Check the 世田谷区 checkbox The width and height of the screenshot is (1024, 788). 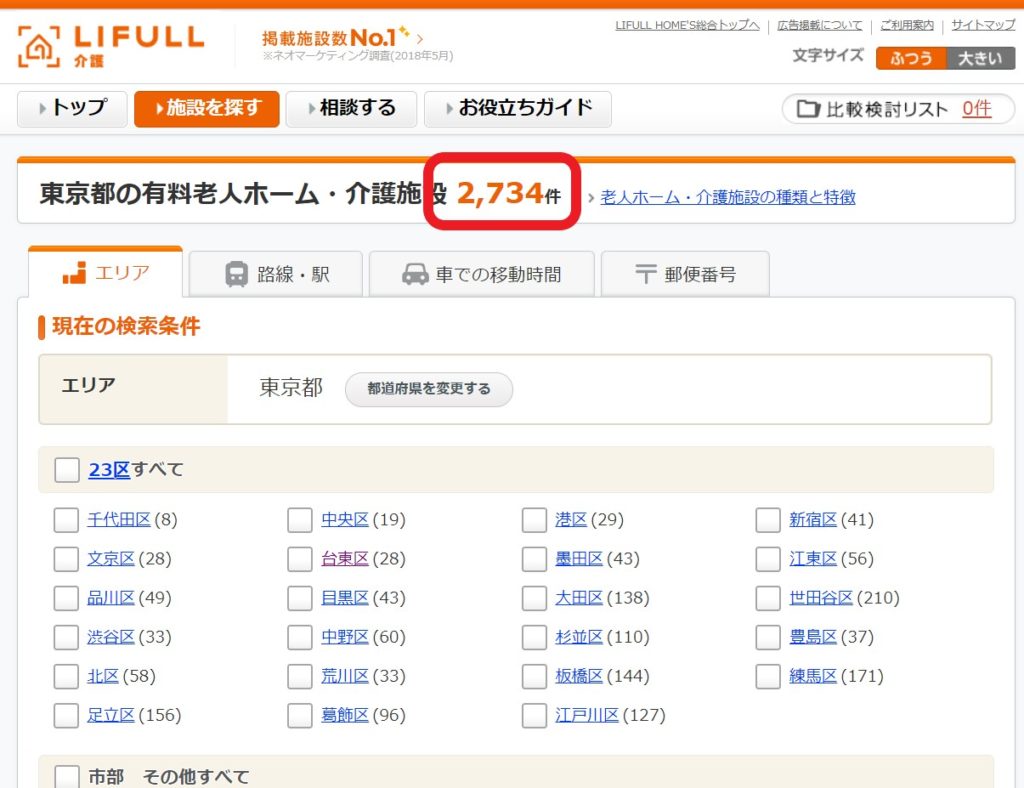pos(768,599)
